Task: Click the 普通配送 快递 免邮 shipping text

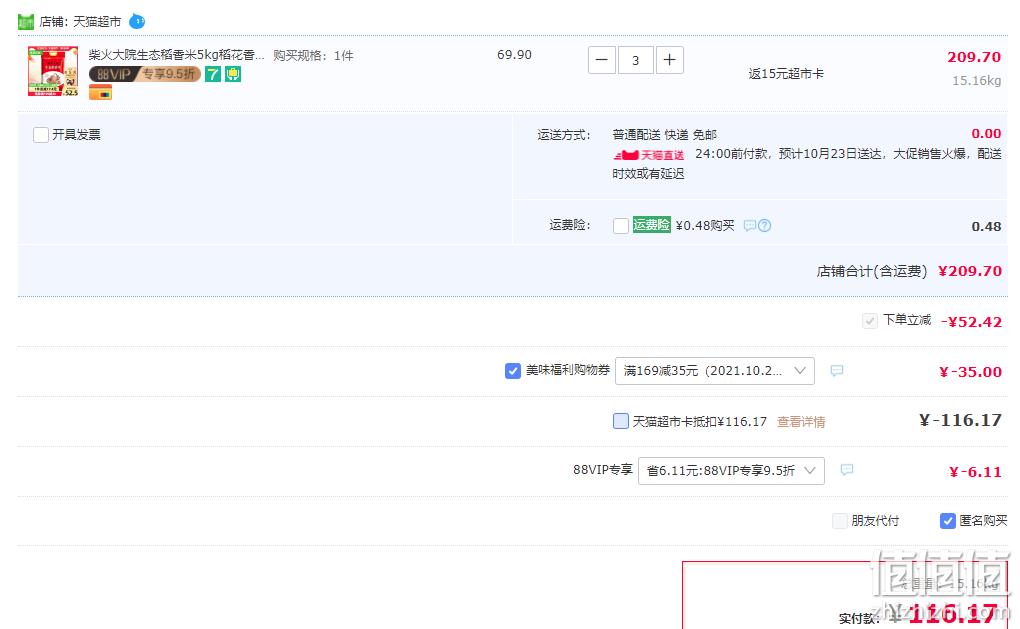Action: tap(664, 135)
